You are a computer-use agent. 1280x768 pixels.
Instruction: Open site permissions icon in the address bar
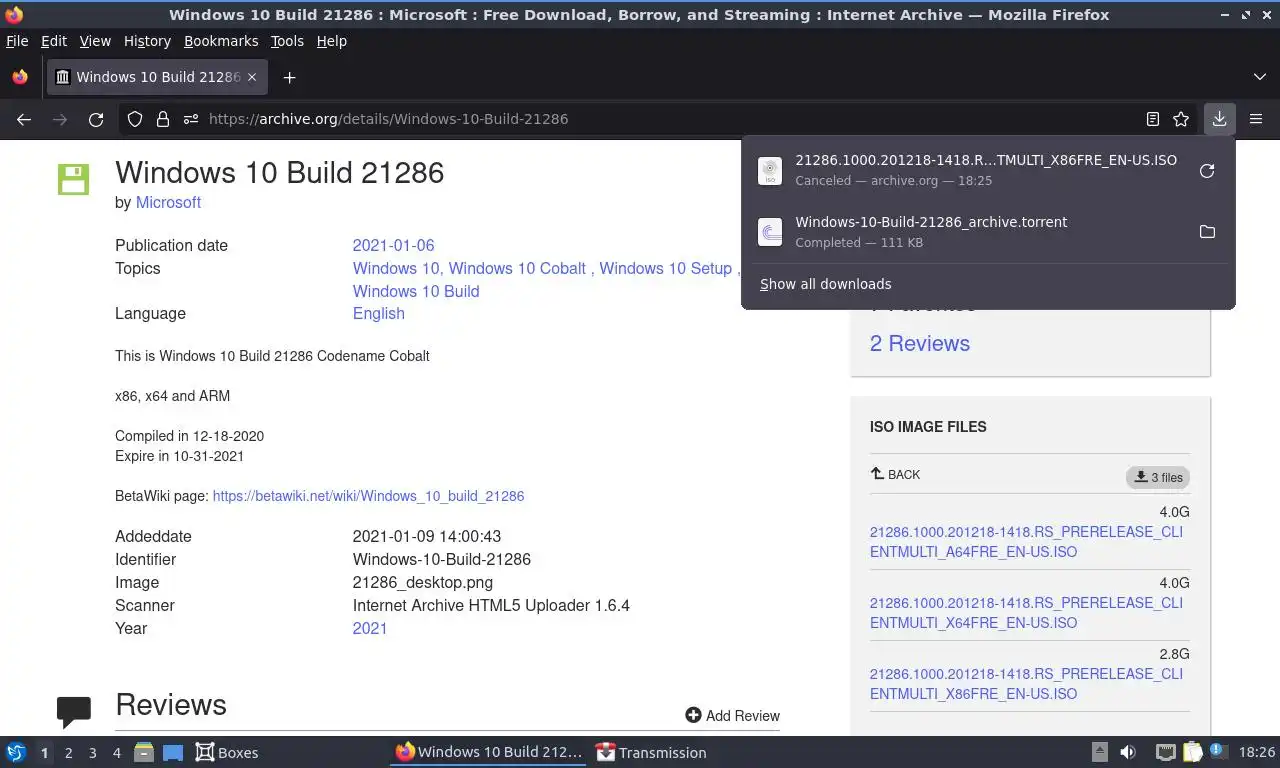(191, 119)
